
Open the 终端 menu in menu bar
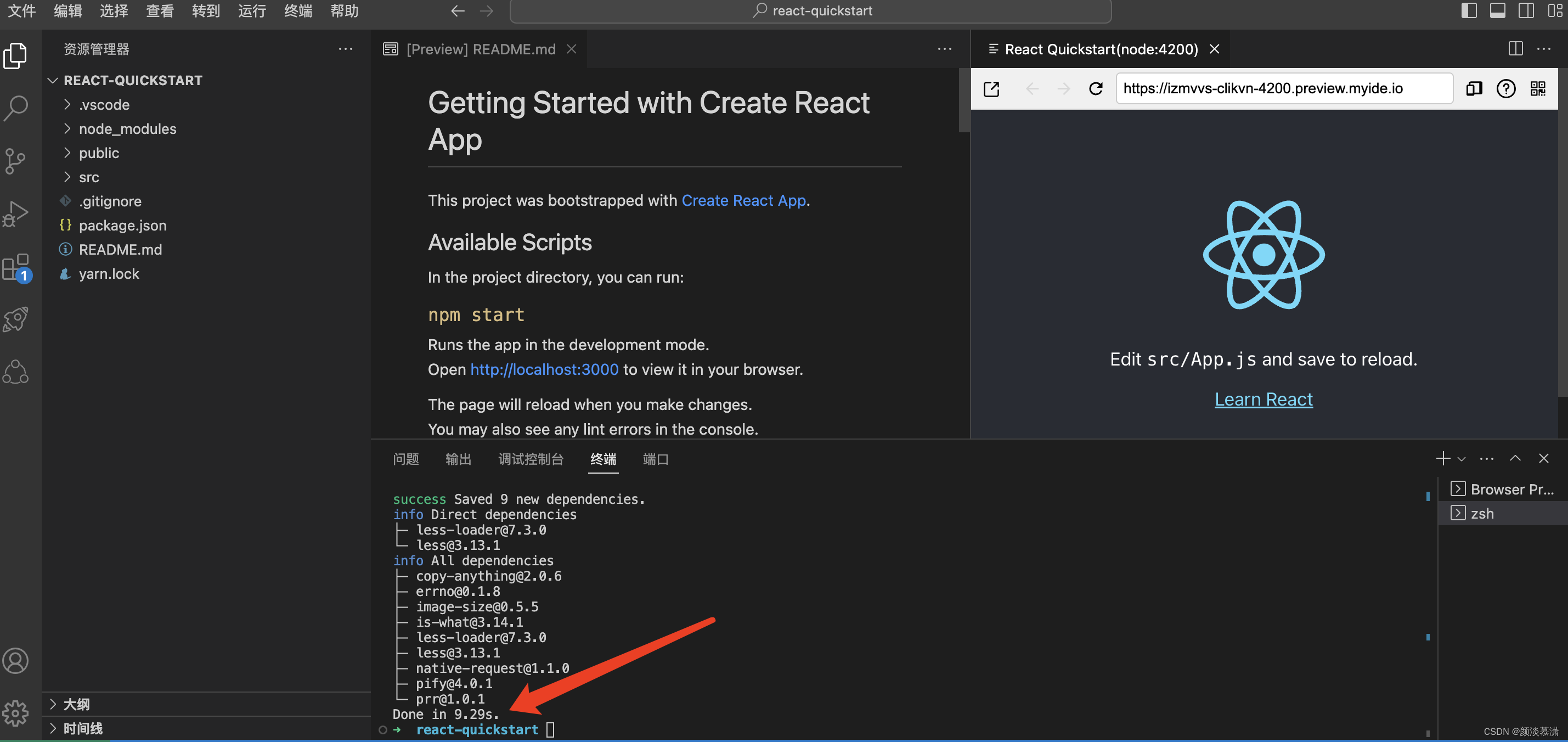[x=298, y=10]
